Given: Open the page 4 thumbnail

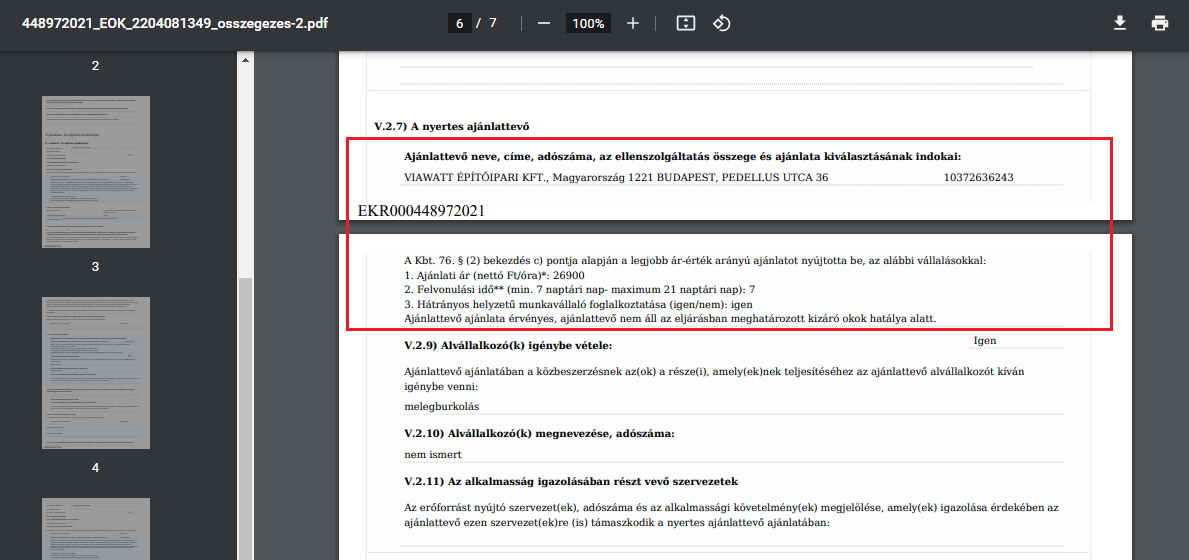Looking at the screenshot, I should 95,372.
